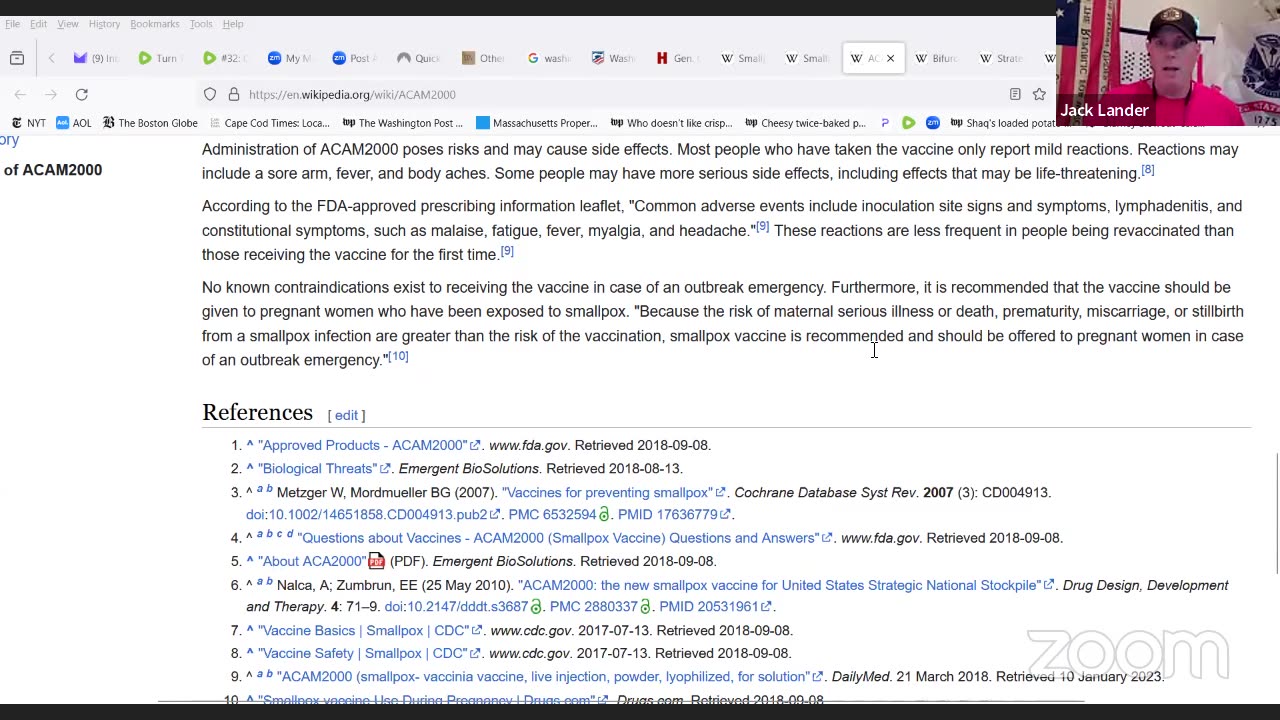The image size is (1280, 720).
Task: Open the Edit menu
Action: pyautogui.click(x=38, y=24)
